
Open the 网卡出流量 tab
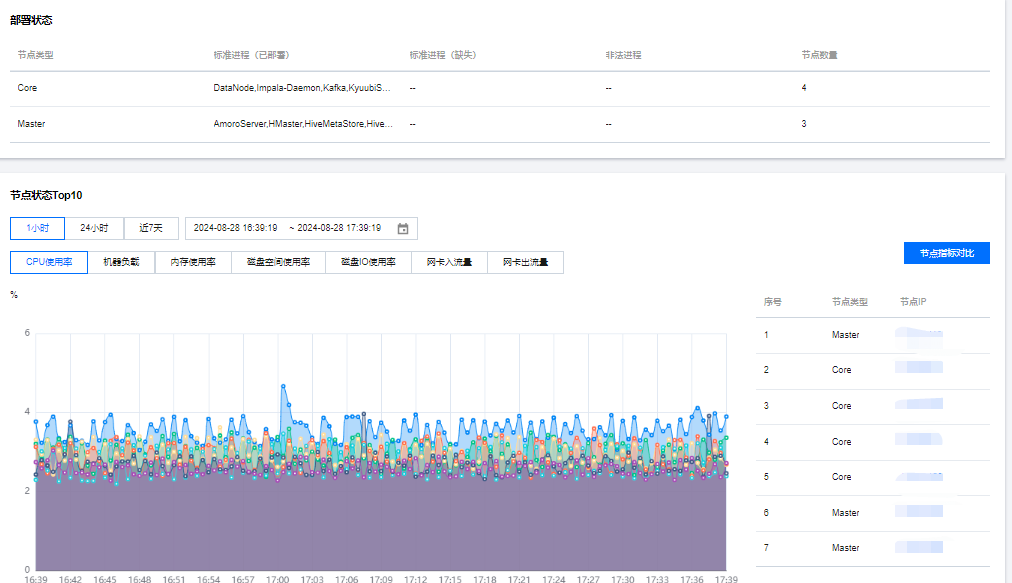click(525, 262)
